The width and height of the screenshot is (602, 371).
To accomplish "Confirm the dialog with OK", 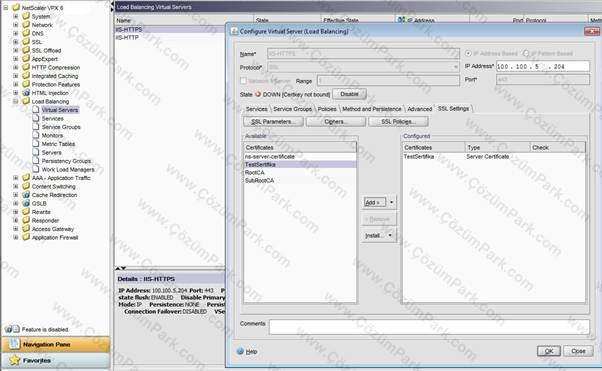I will point(549,351).
